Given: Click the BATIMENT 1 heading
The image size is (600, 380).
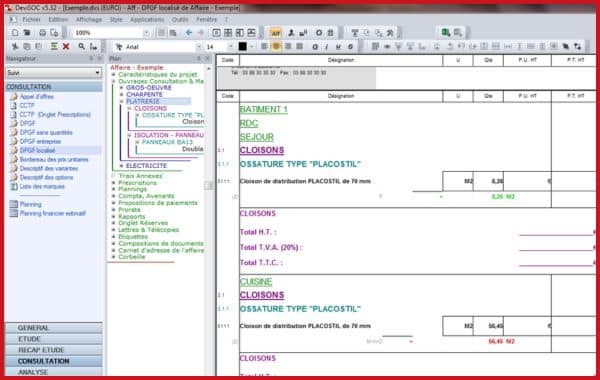Looking at the screenshot, I should tap(264, 109).
